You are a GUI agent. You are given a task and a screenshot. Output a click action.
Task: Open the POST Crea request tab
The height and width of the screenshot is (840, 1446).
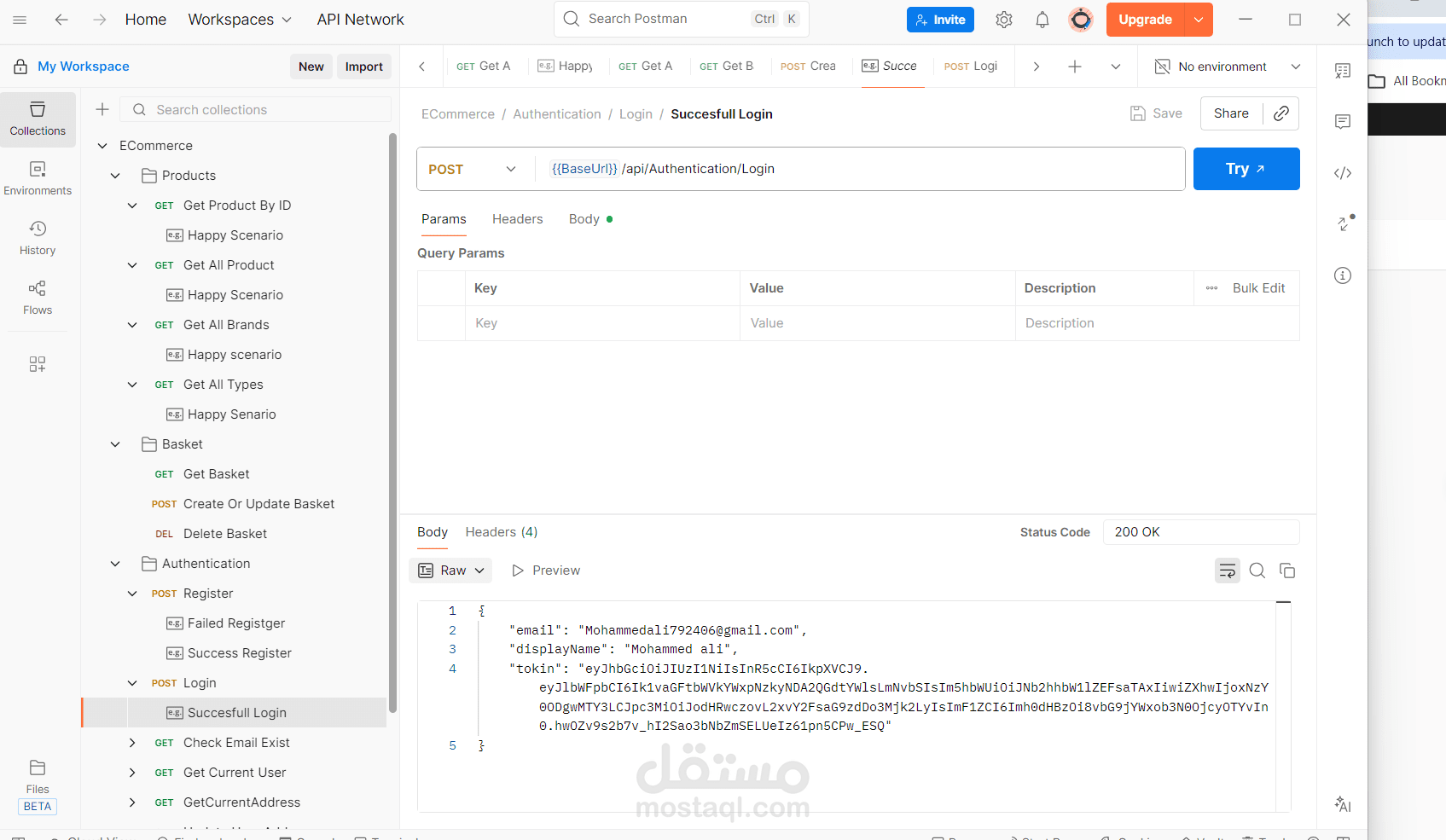(808, 67)
